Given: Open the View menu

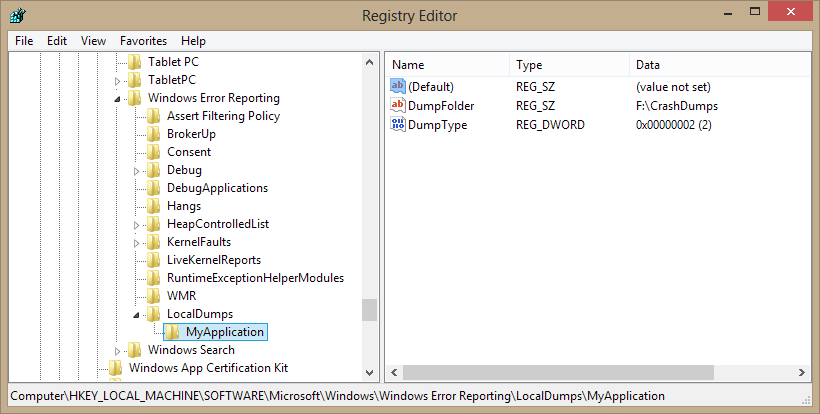Looking at the screenshot, I should [x=94, y=41].
